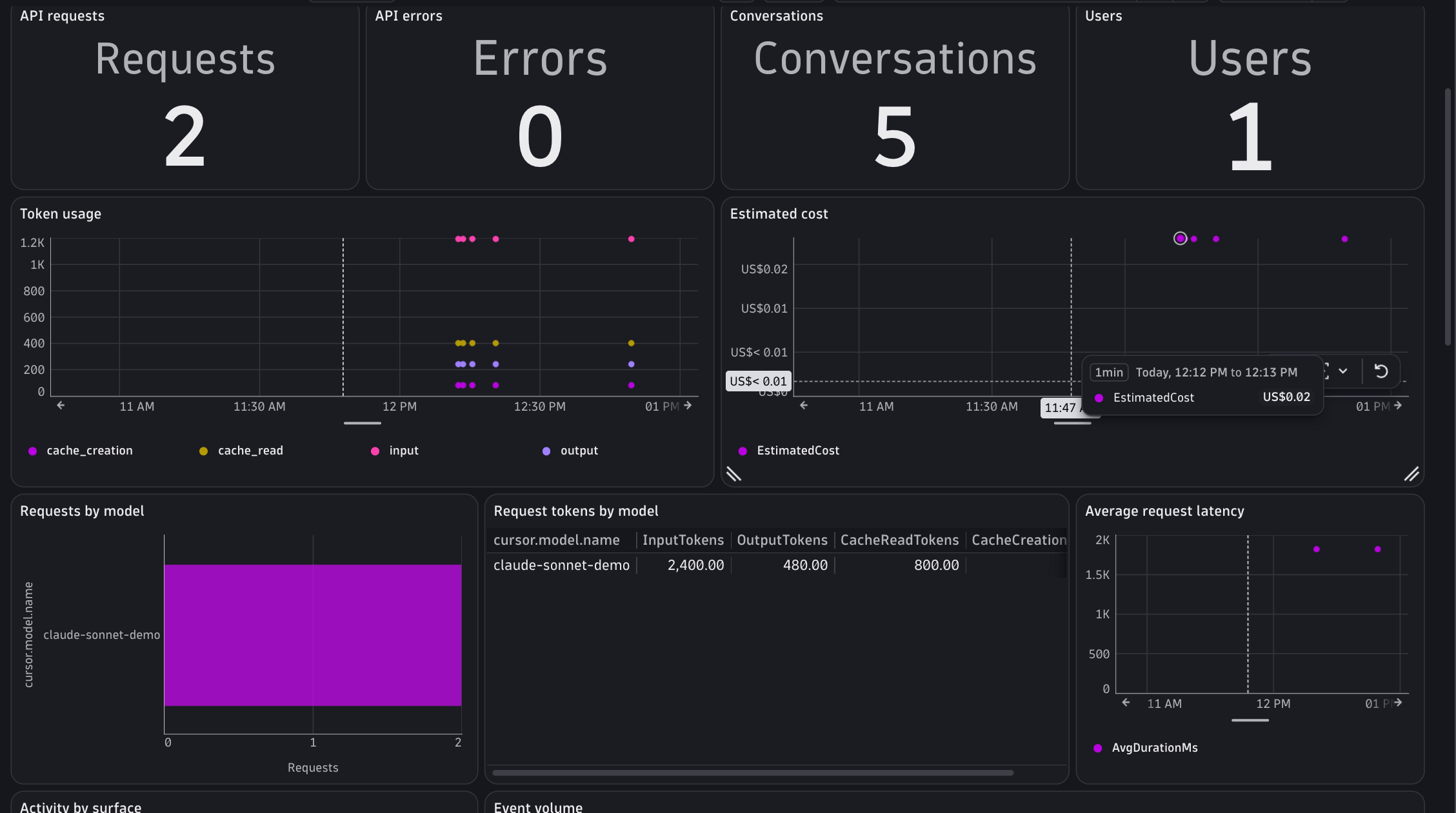The width and height of the screenshot is (1456, 813).
Task: Click the 480.00 OutputTokens value
Action: pos(805,565)
